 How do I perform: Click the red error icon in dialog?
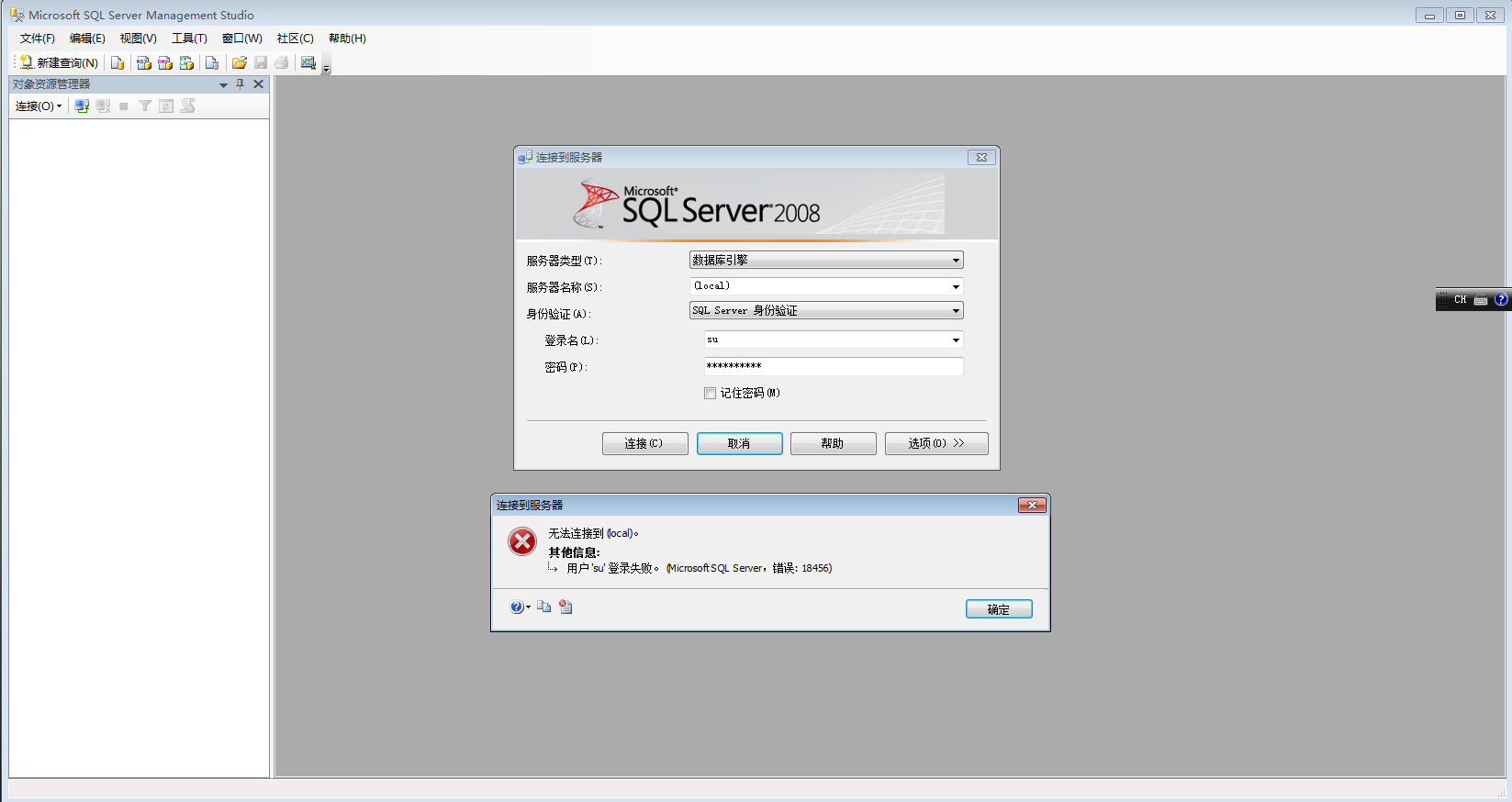click(522, 541)
